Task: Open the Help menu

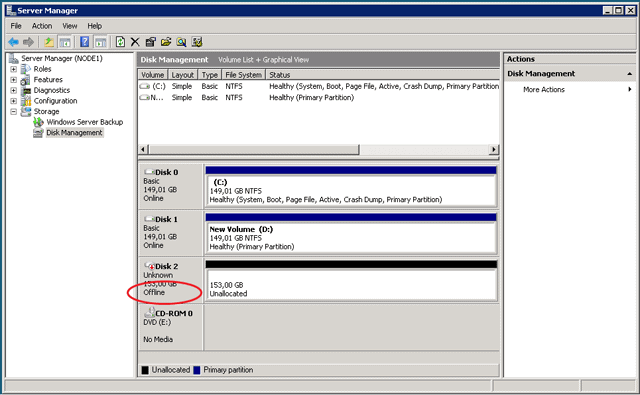Action: (x=94, y=26)
